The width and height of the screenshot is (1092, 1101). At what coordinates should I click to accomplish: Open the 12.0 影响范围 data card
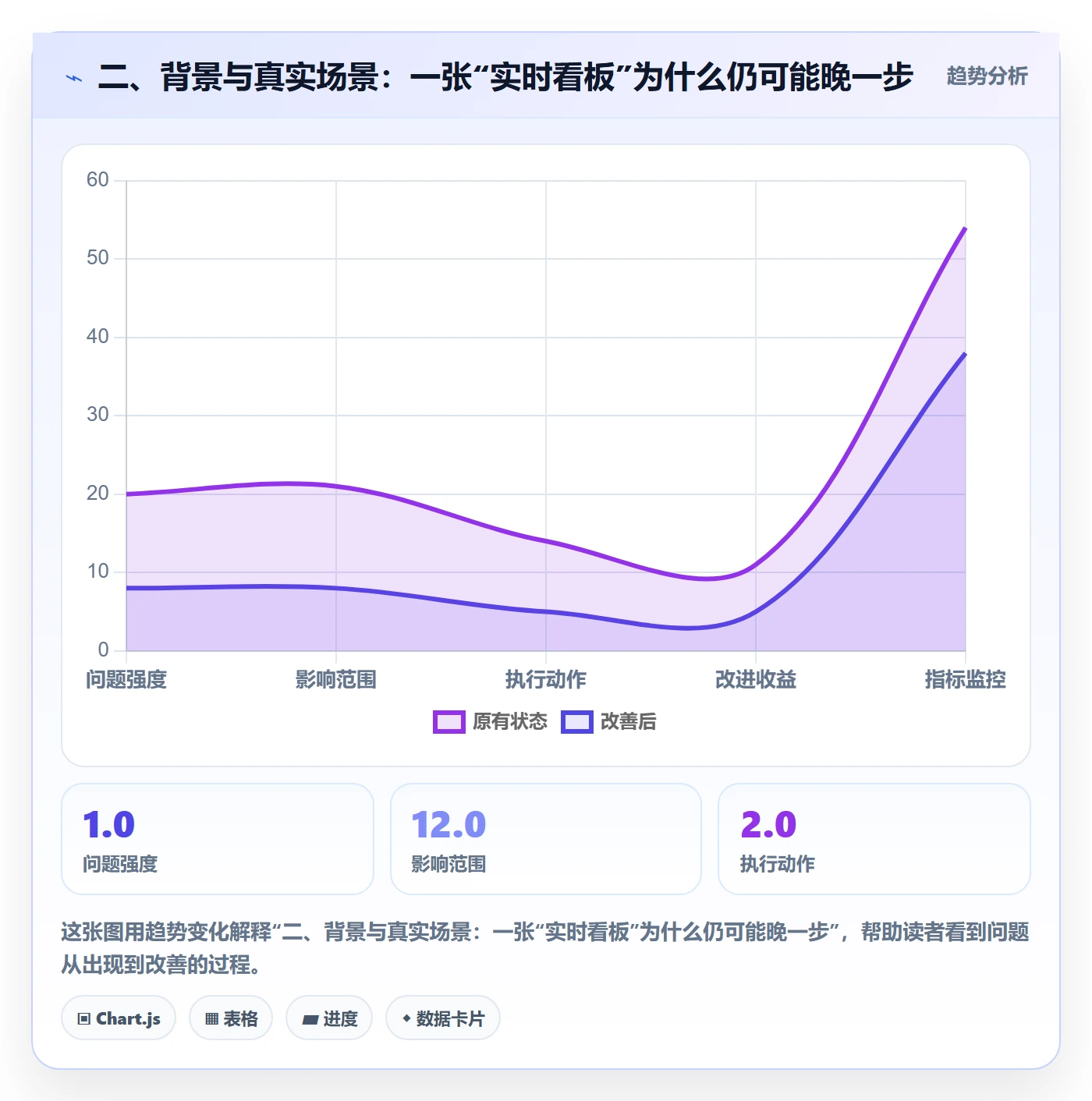546,839
